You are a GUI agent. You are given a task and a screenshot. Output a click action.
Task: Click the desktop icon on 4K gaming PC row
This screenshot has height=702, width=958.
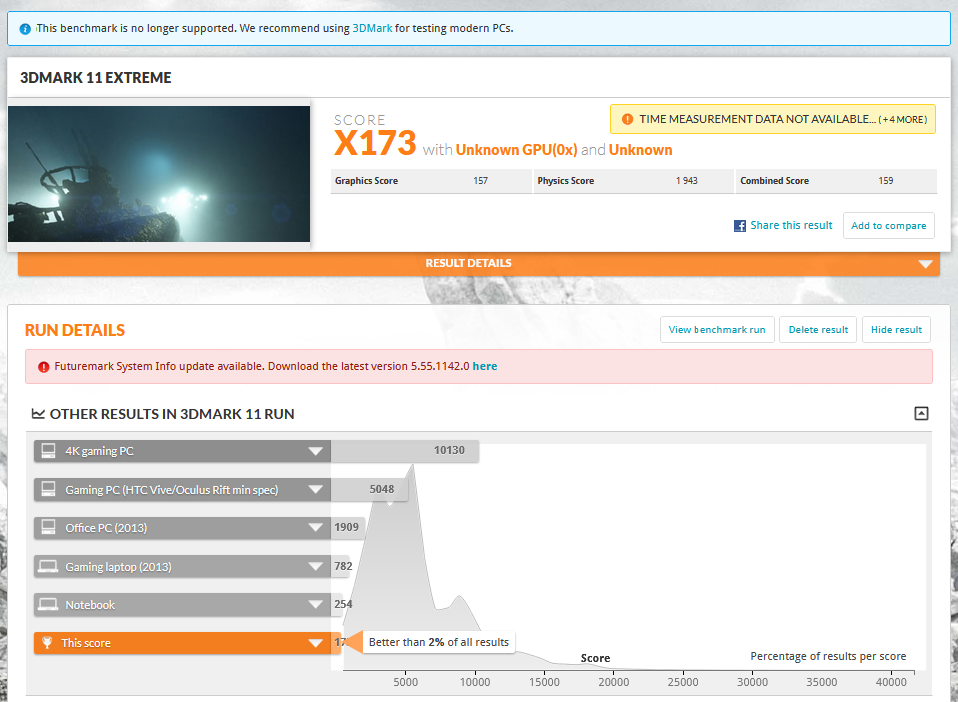pyautogui.click(x=48, y=451)
